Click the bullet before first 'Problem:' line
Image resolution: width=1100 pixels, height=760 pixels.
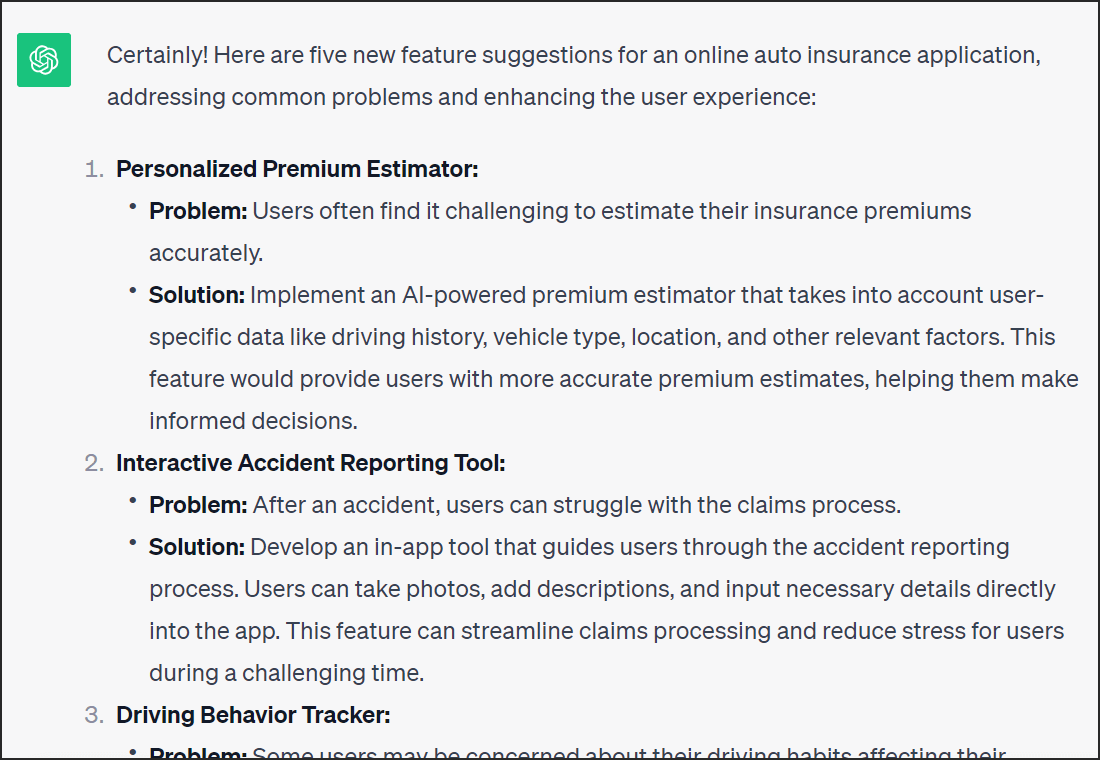point(132,206)
